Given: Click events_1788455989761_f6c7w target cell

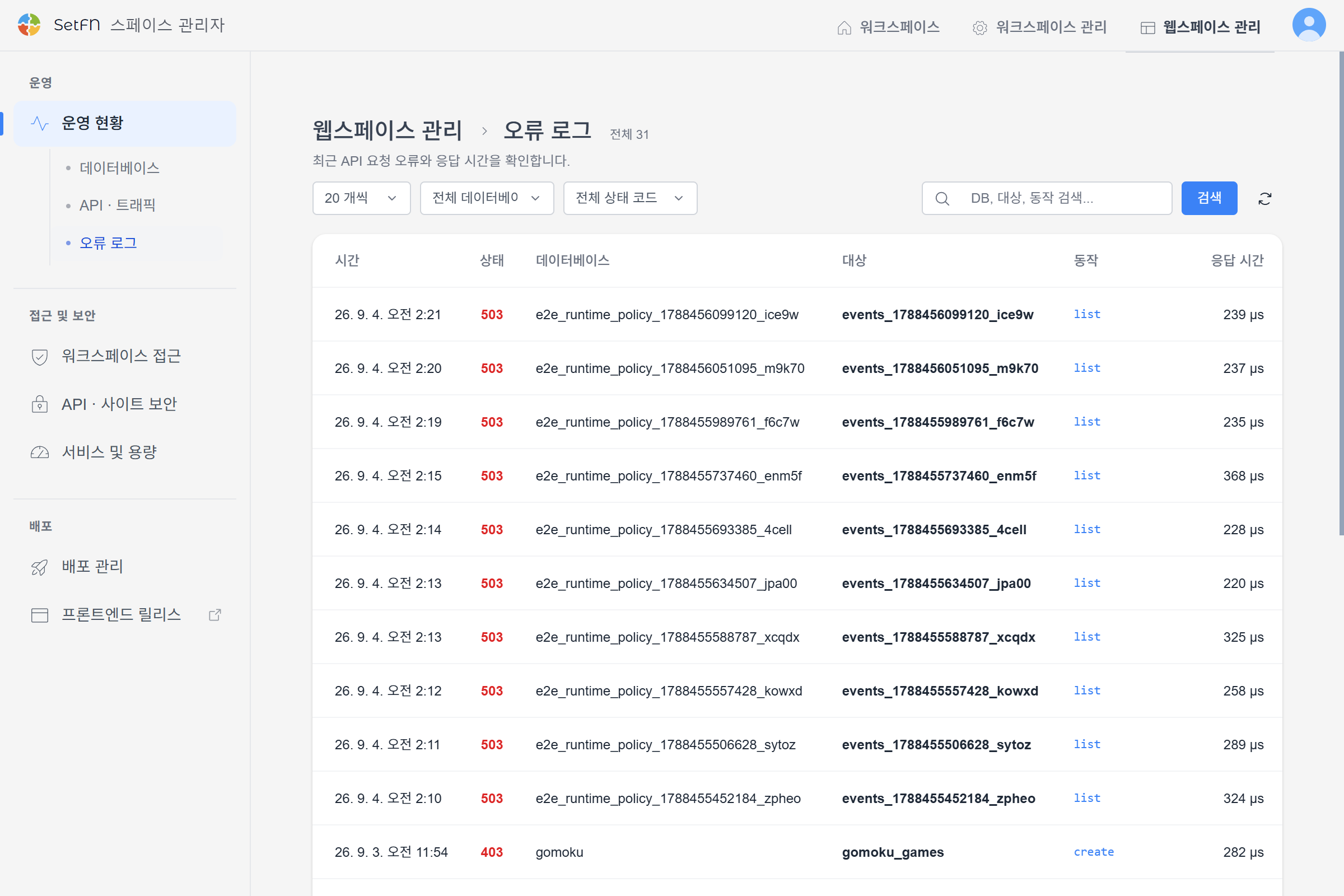Looking at the screenshot, I should (937, 422).
